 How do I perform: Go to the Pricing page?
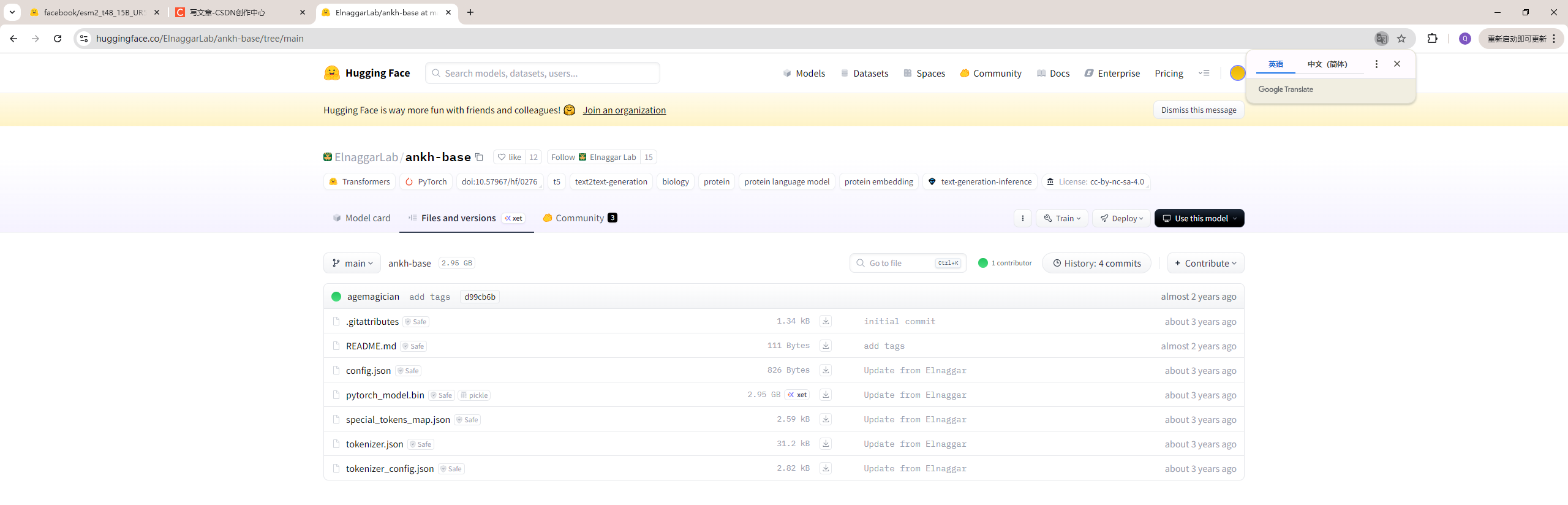point(1169,73)
